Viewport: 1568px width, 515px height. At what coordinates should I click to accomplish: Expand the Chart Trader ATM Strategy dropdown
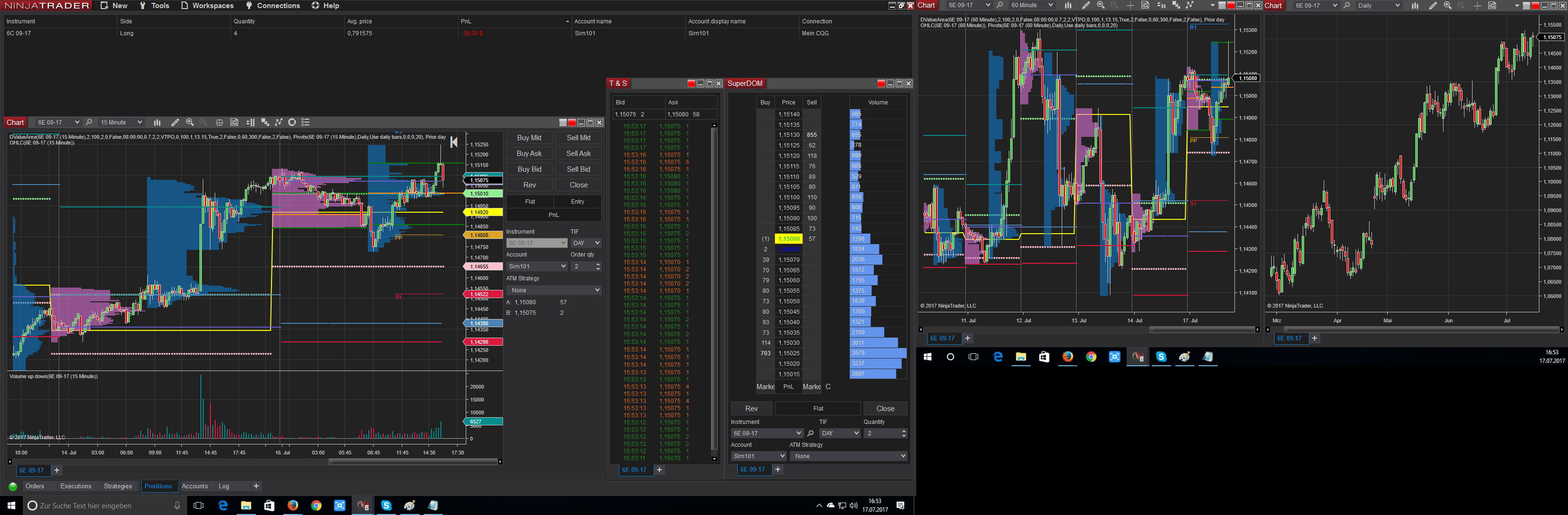[554, 290]
